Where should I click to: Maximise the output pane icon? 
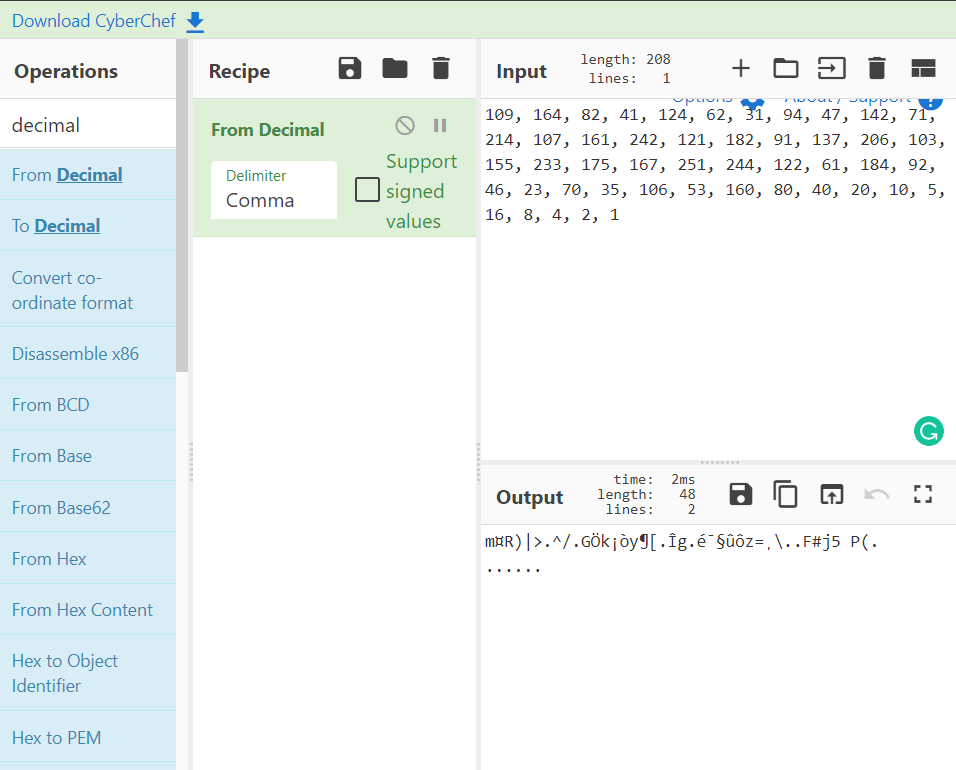click(x=922, y=494)
